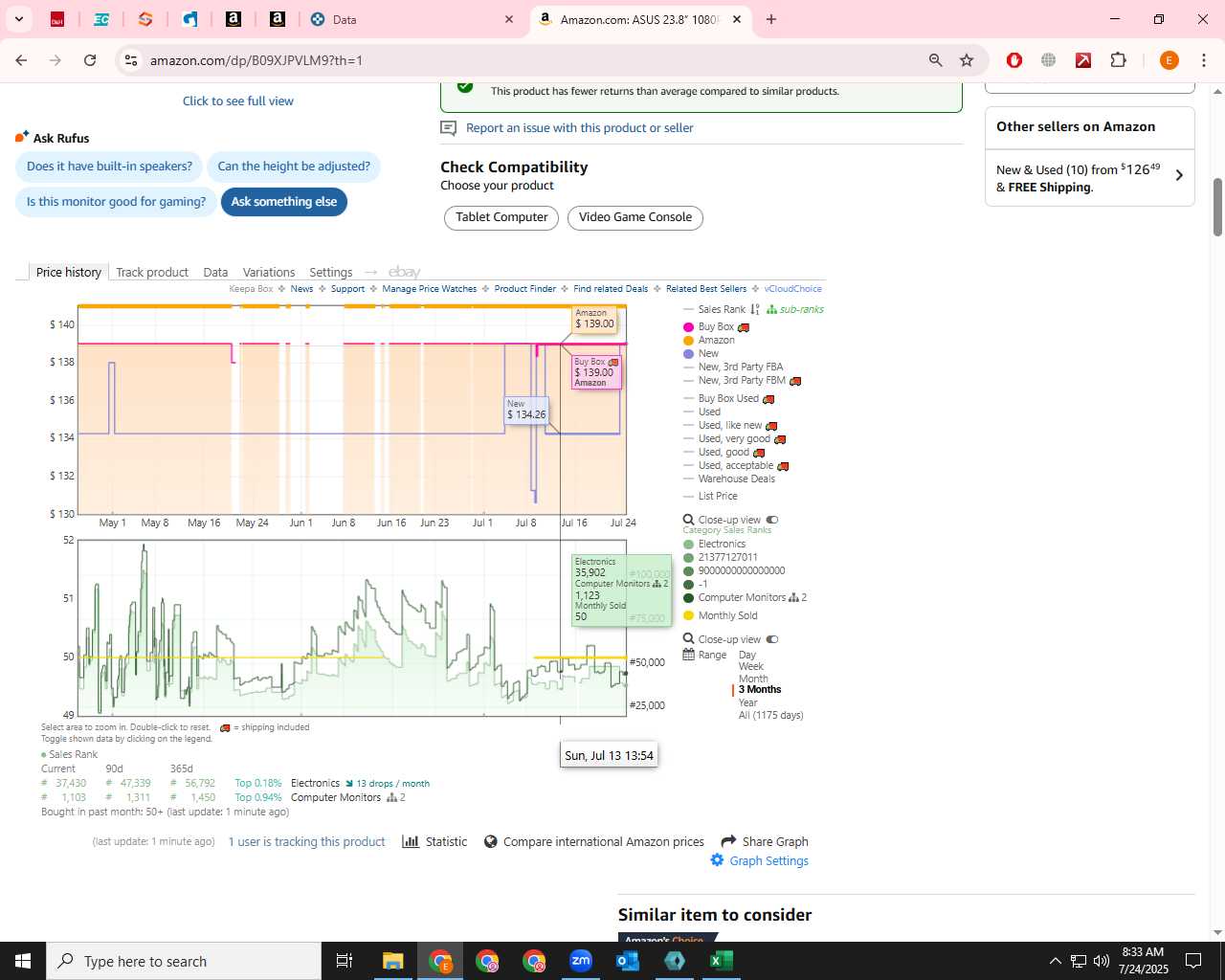View site information icon in address bar
Screen dimensions: 1225x980
pyautogui.click(x=131, y=60)
